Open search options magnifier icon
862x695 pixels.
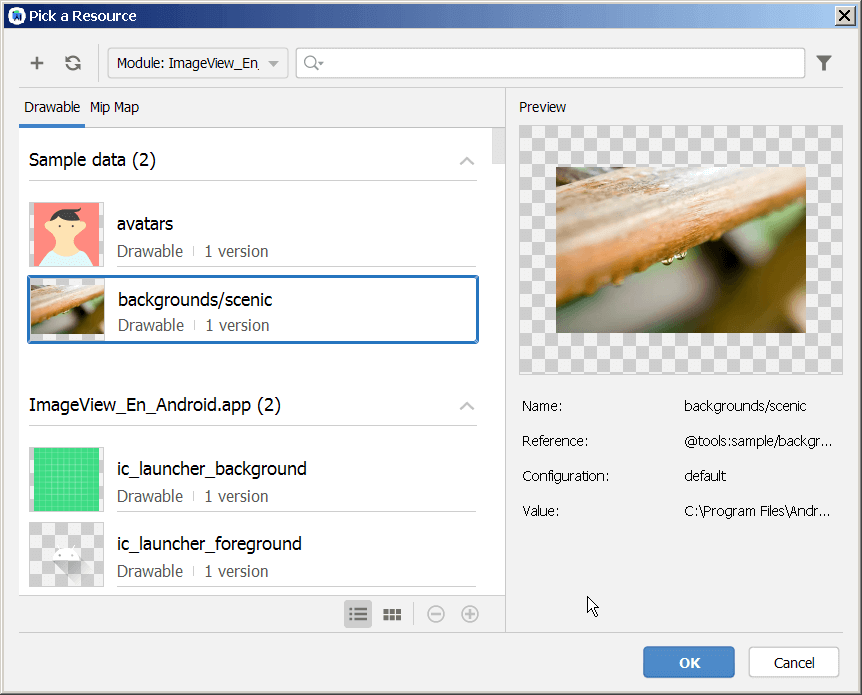(x=313, y=63)
